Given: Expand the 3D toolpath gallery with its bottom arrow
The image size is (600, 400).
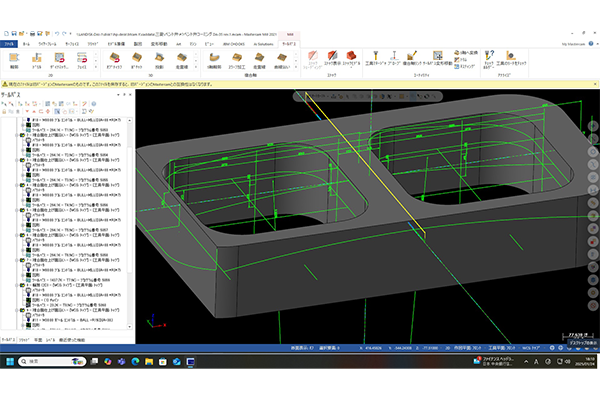Looking at the screenshot, I should click(196, 67).
